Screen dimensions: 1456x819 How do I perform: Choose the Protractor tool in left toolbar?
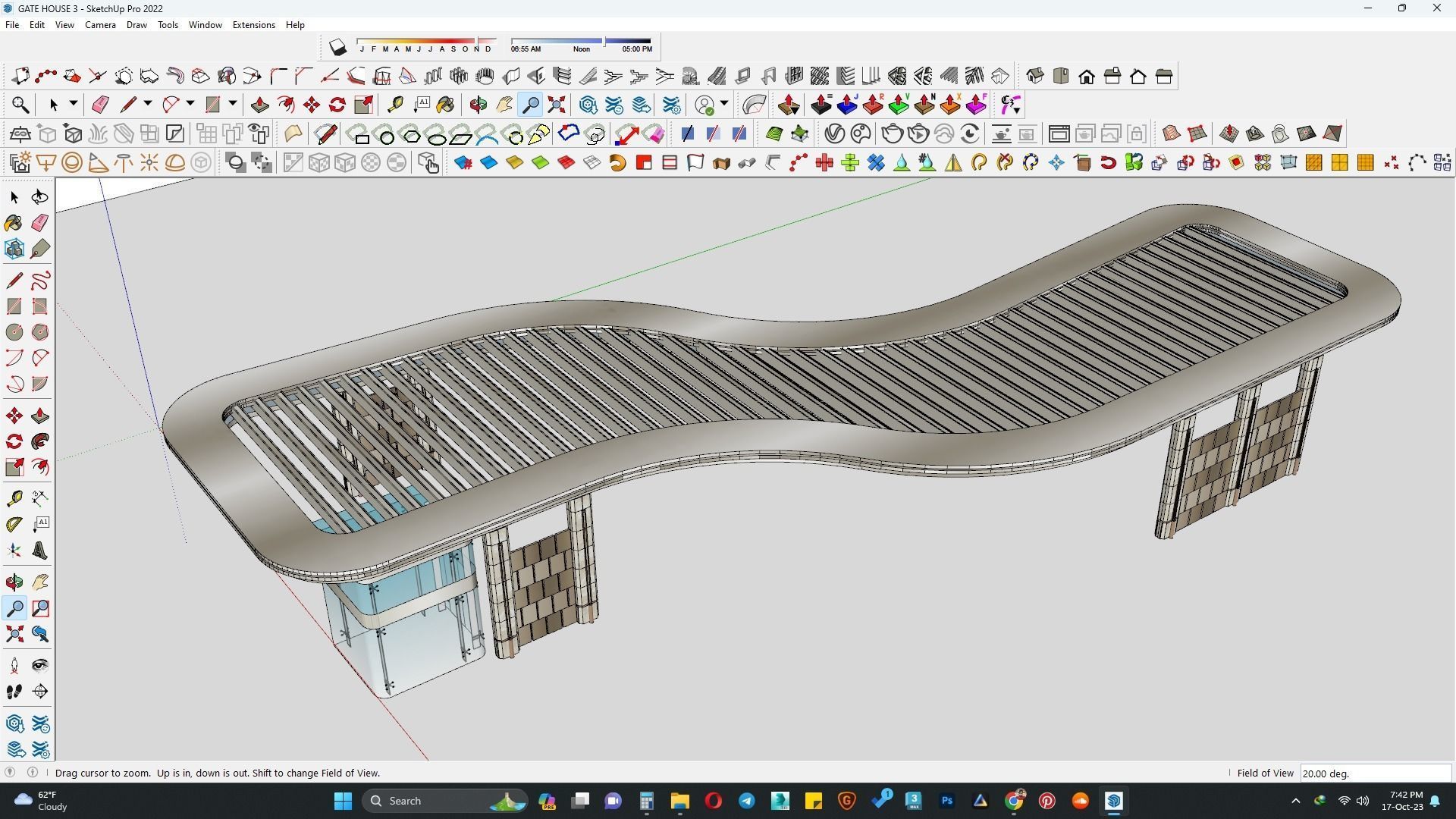point(14,524)
